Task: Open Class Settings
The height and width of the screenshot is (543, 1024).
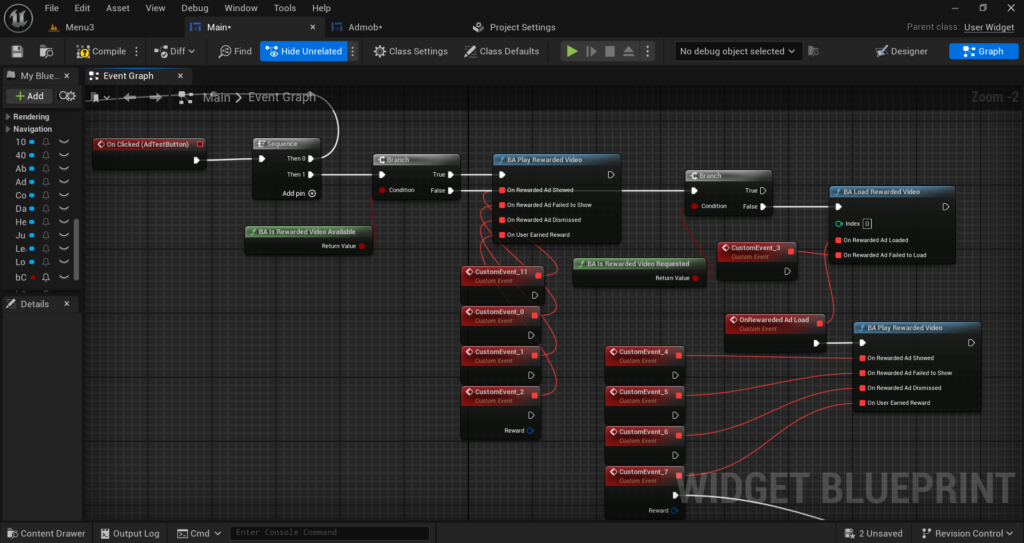Action: (411, 51)
